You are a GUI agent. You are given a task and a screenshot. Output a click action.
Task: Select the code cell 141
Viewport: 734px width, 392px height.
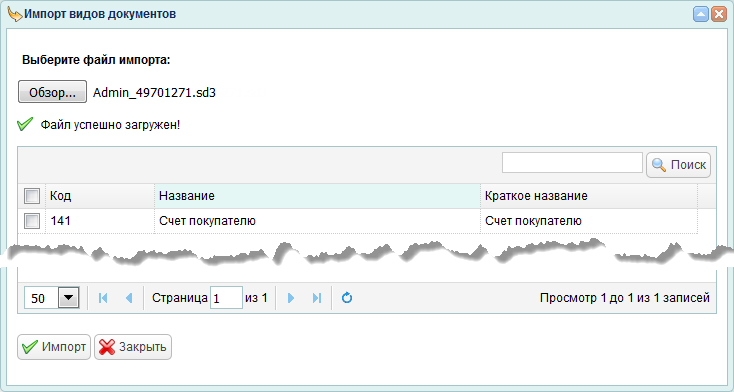[x=100, y=221]
